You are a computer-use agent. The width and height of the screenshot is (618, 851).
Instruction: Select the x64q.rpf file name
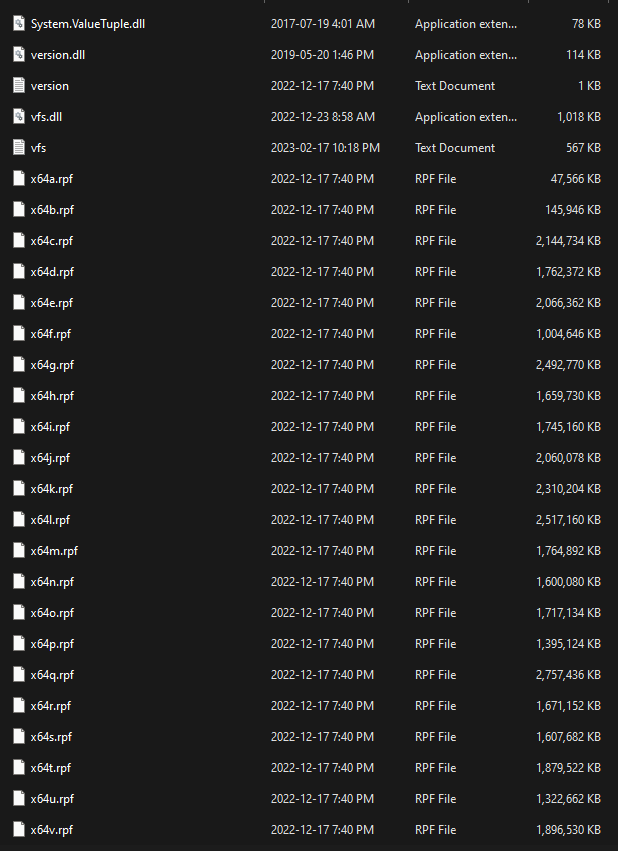(x=52, y=675)
